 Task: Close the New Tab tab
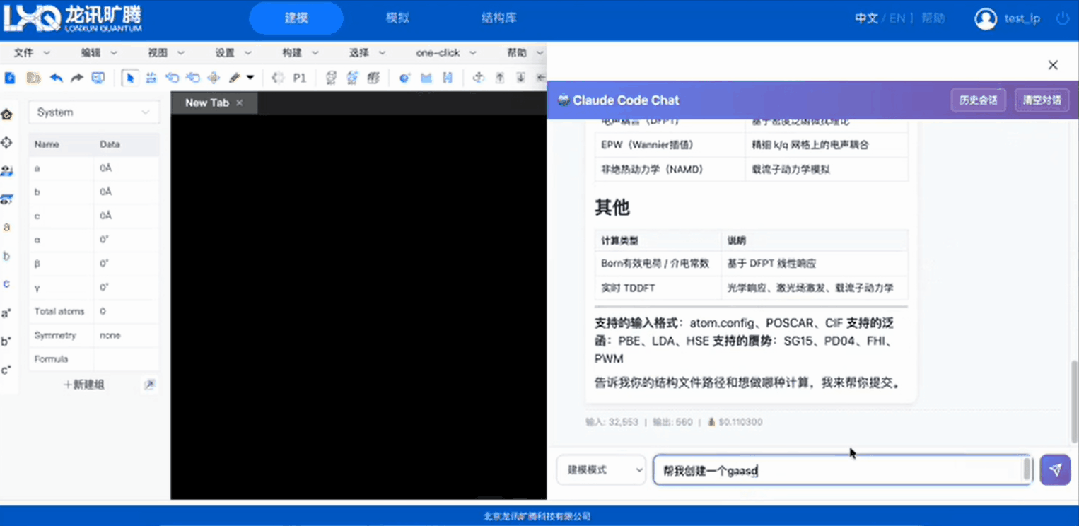(x=239, y=103)
